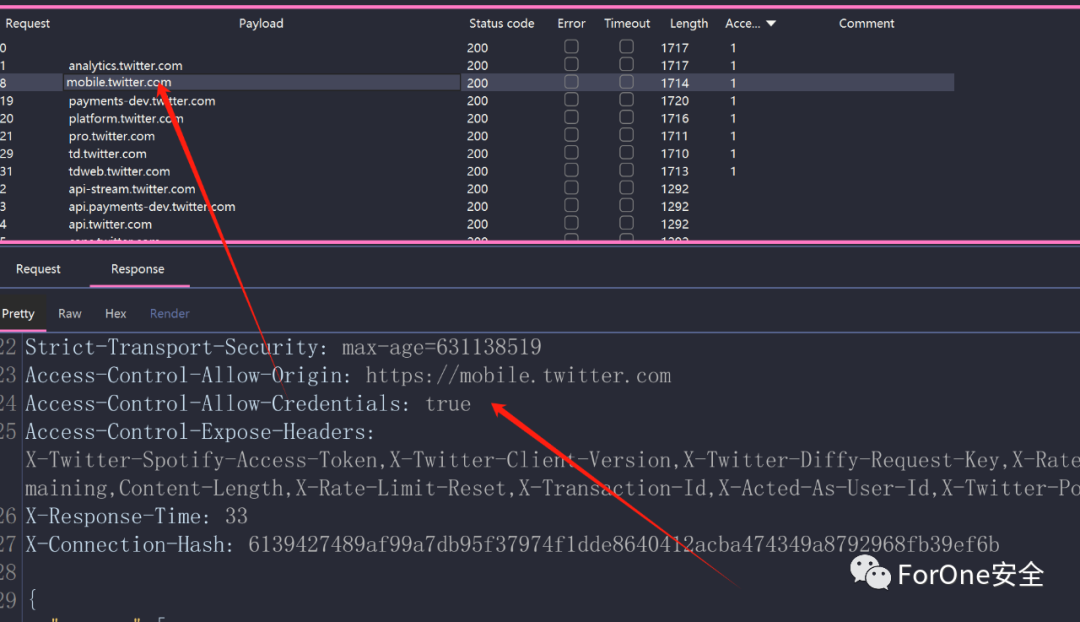The height and width of the screenshot is (622, 1080).
Task: Toggle Timeout checkbox for mobile.twitter.com row
Action: point(626,82)
